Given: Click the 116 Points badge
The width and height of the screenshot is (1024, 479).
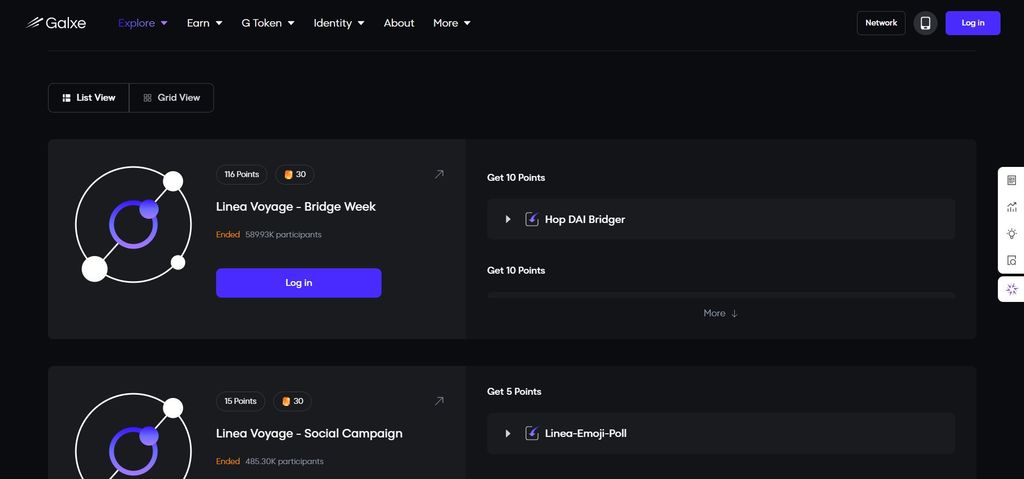Looking at the screenshot, I should [242, 174].
